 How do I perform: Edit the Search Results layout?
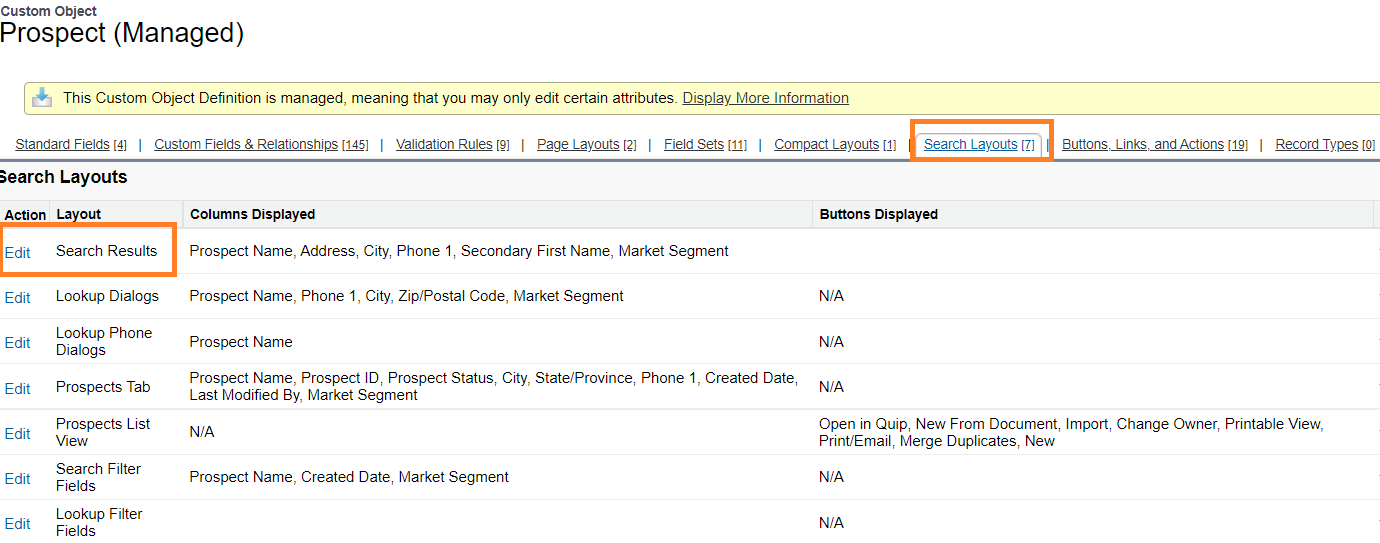[x=17, y=252]
